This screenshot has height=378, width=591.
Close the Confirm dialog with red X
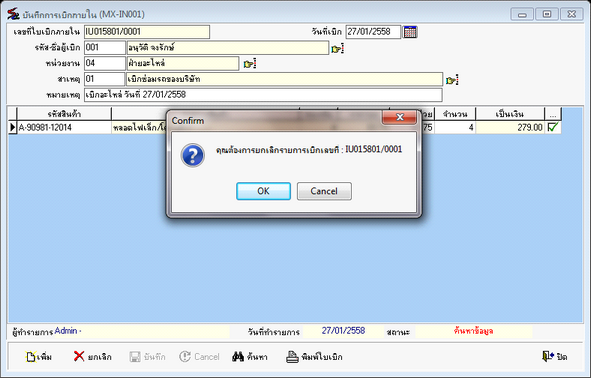400,117
